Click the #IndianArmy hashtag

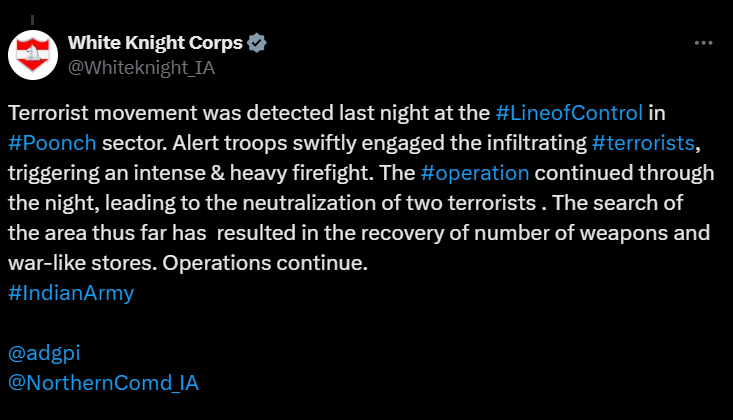(x=71, y=293)
